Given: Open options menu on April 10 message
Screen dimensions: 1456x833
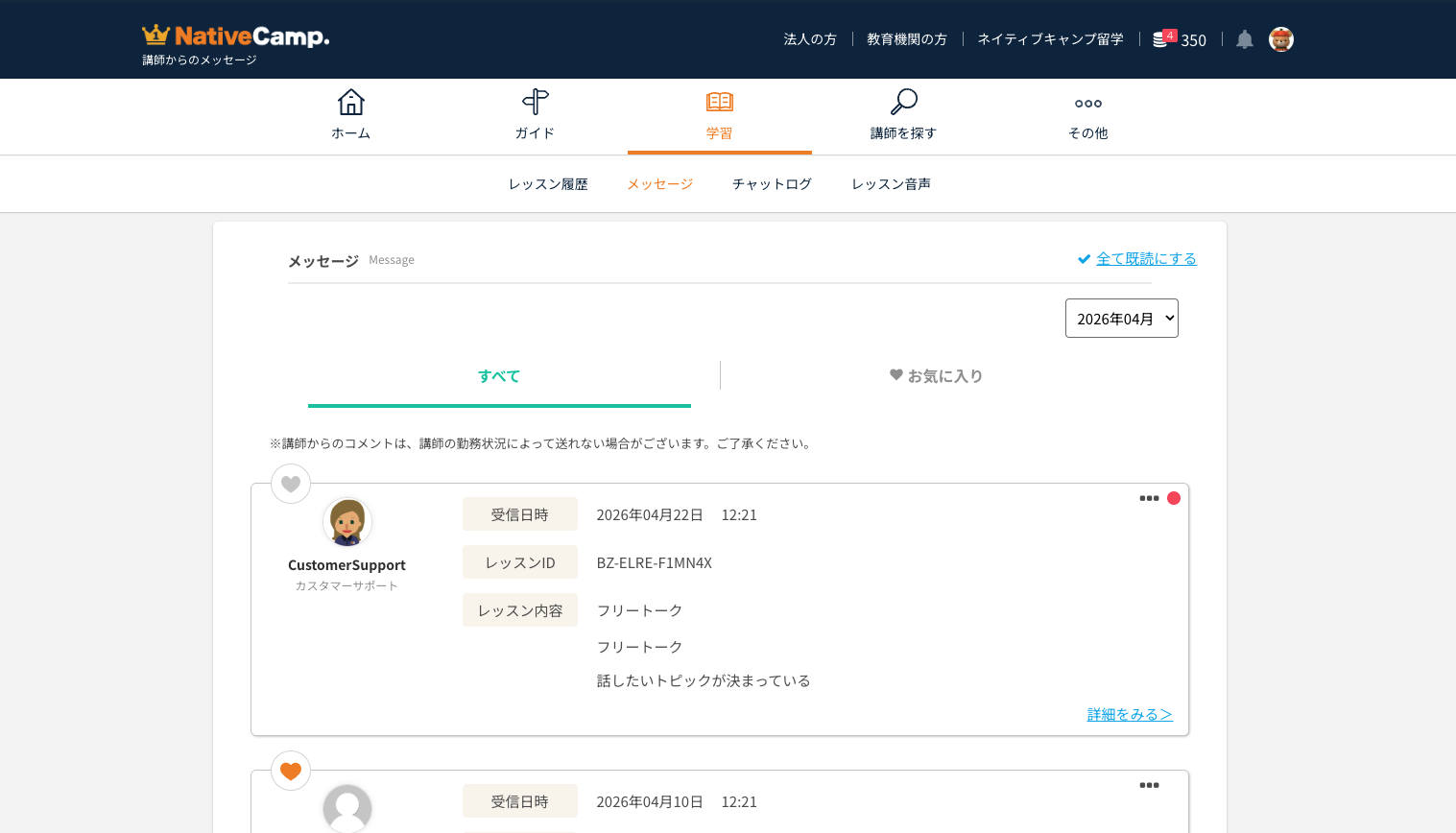Looking at the screenshot, I should (x=1149, y=785).
